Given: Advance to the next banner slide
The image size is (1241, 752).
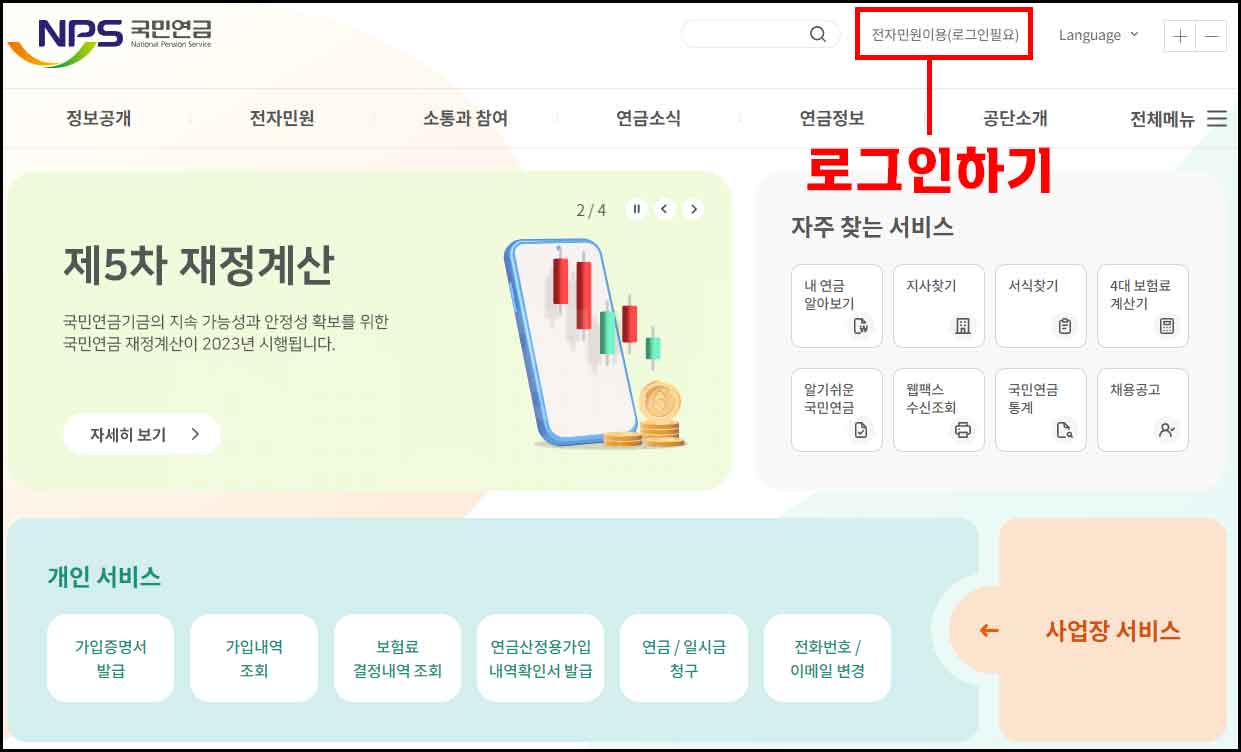Looking at the screenshot, I should (x=693, y=209).
